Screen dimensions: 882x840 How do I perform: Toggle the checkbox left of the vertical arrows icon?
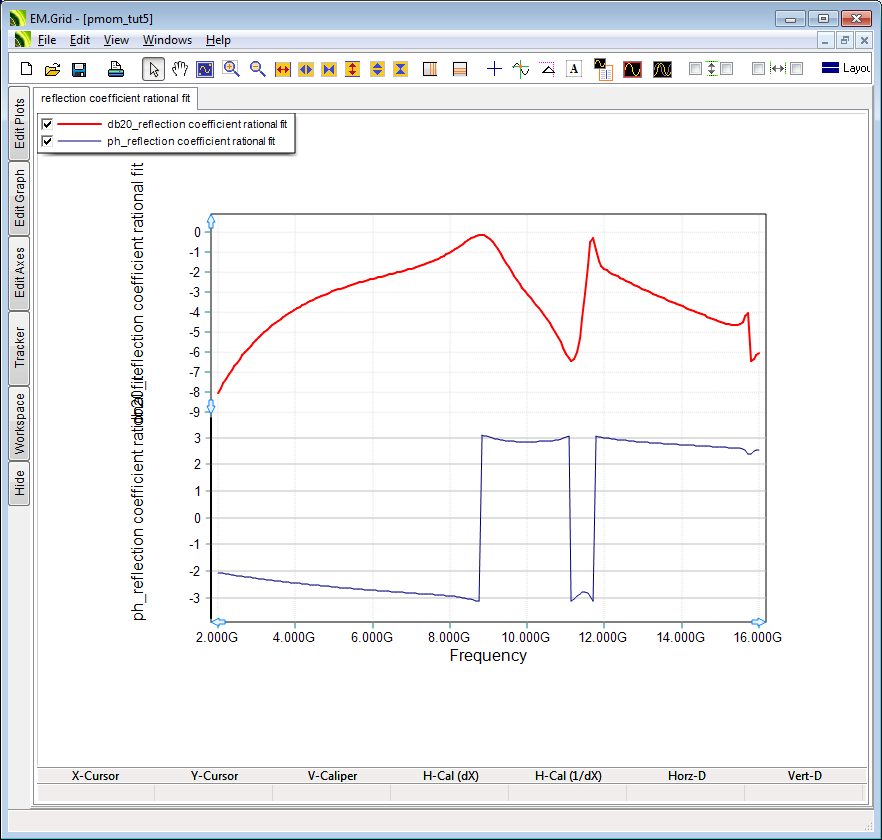tap(695, 69)
